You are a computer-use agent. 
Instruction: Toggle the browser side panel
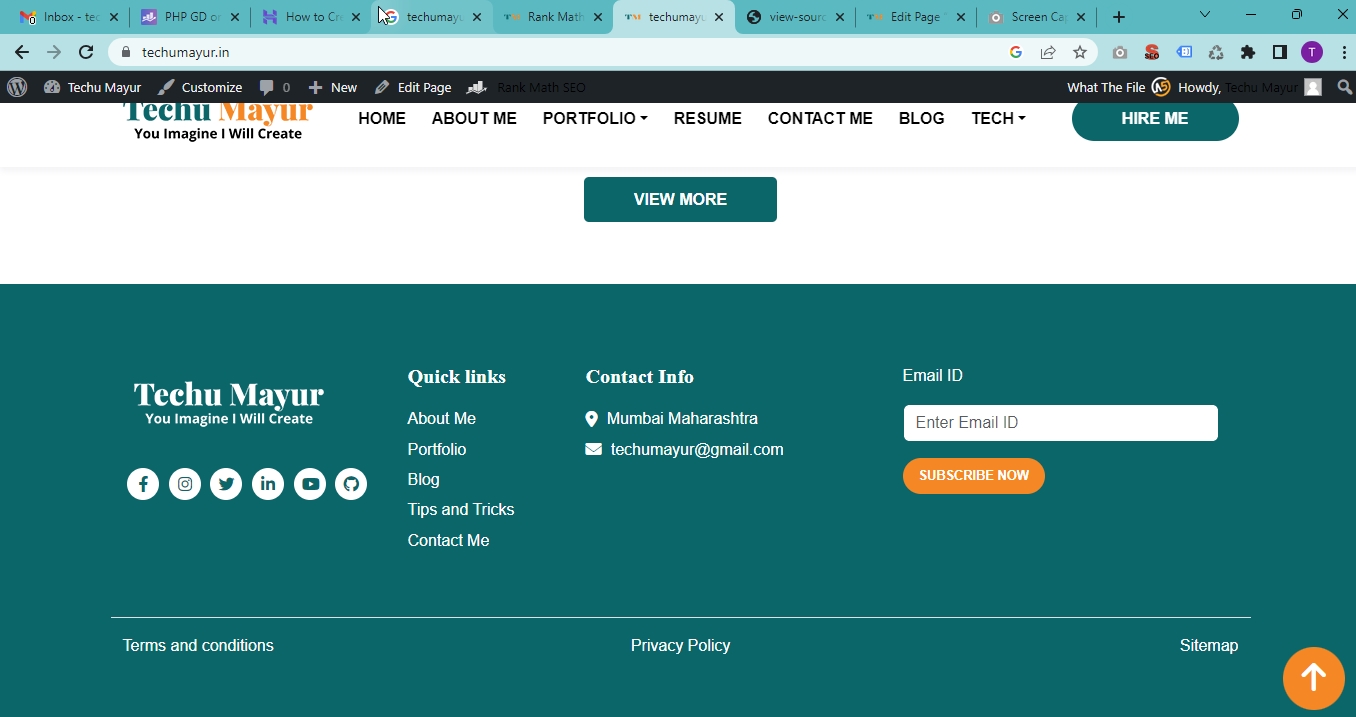click(1280, 52)
